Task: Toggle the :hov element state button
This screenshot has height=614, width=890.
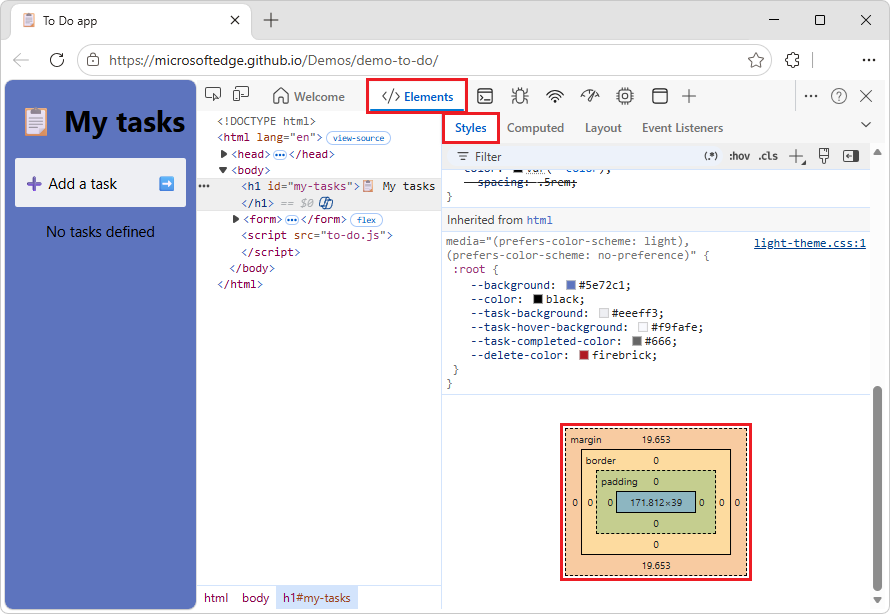Action: pos(740,156)
